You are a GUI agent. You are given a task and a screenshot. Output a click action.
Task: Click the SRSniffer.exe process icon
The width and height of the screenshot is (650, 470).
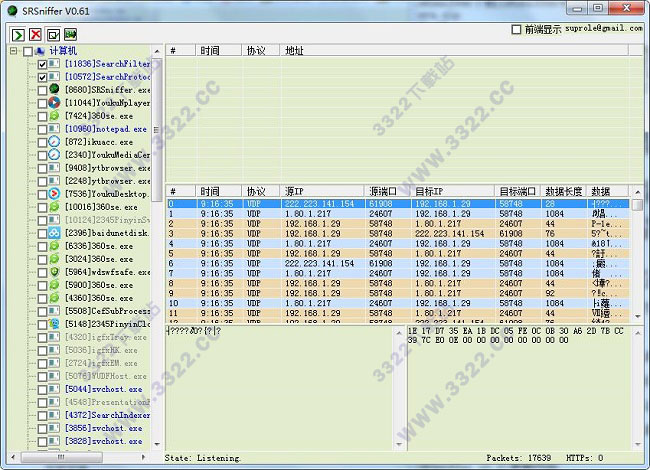[55, 89]
